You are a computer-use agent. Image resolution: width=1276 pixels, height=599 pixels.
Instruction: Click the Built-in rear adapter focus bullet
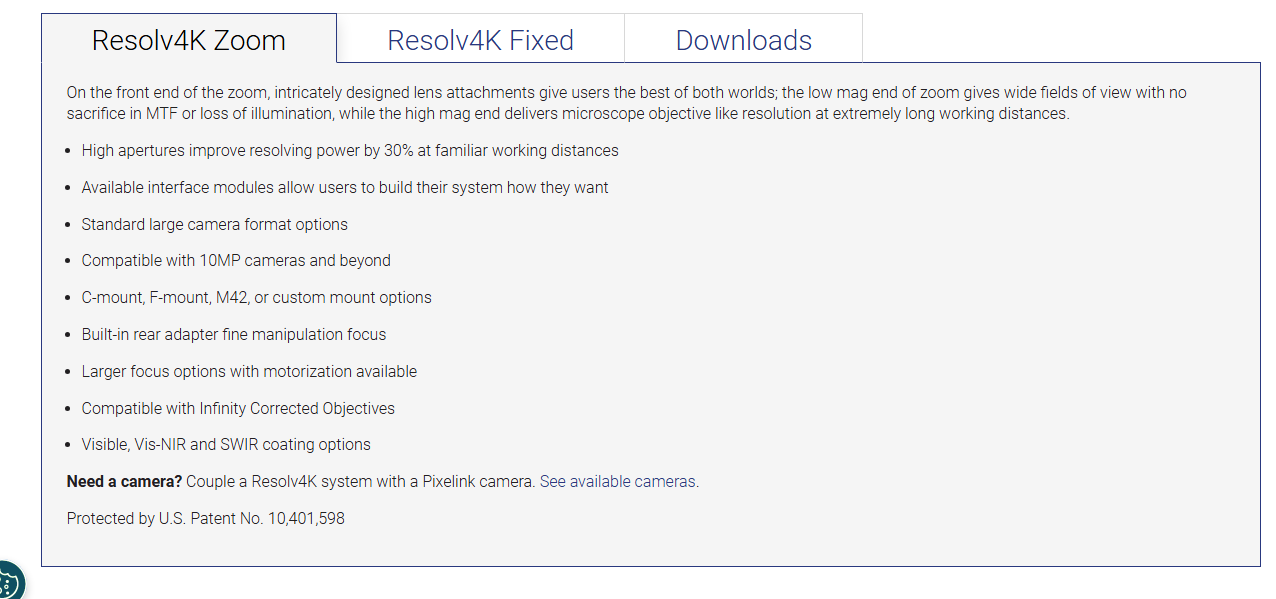pyautogui.click(x=234, y=334)
